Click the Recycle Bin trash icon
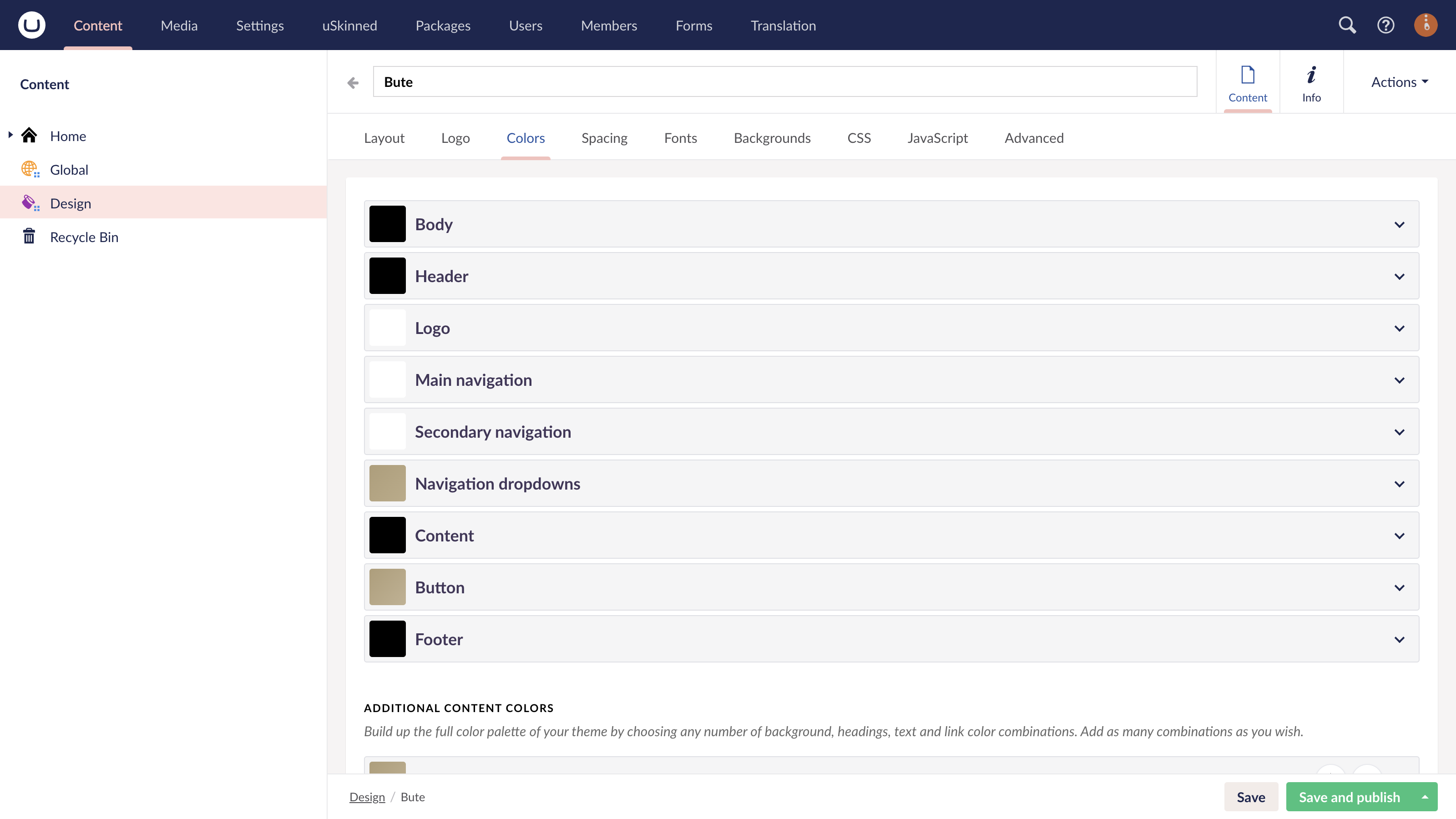Viewport: 1456px width, 819px height. tap(29, 236)
